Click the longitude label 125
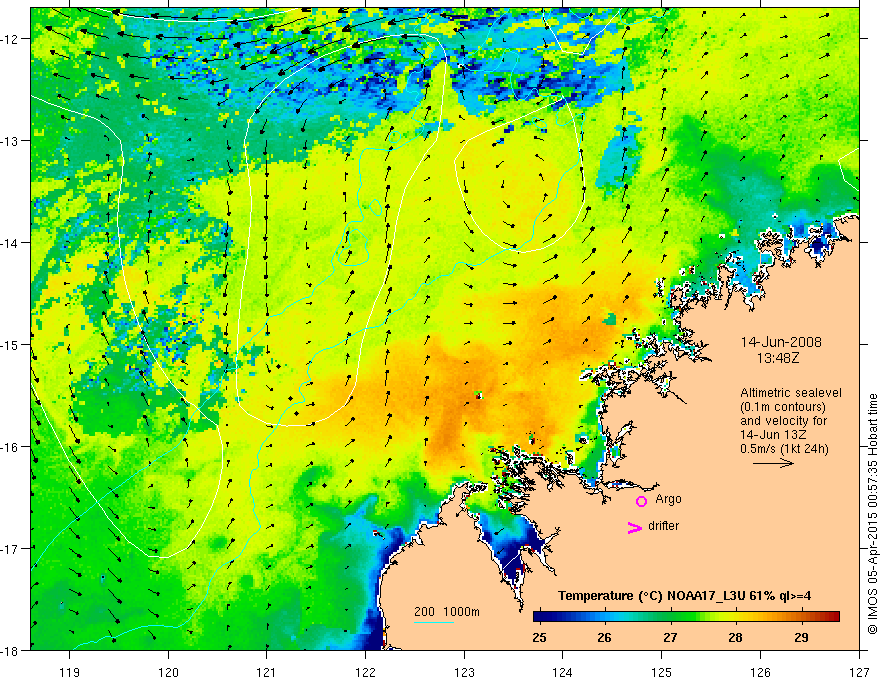This screenshot has height=680, width=880. pos(662,673)
